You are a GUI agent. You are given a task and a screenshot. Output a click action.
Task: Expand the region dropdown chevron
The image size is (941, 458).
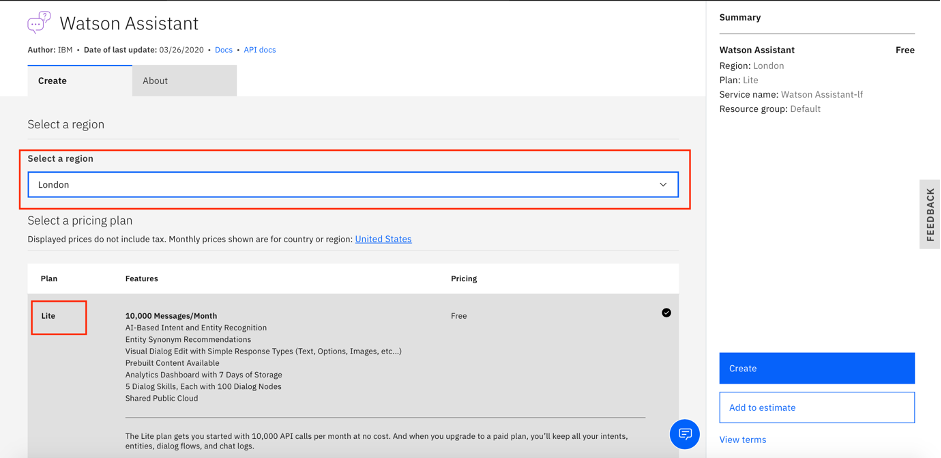pyautogui.click(x=663, y=185)
